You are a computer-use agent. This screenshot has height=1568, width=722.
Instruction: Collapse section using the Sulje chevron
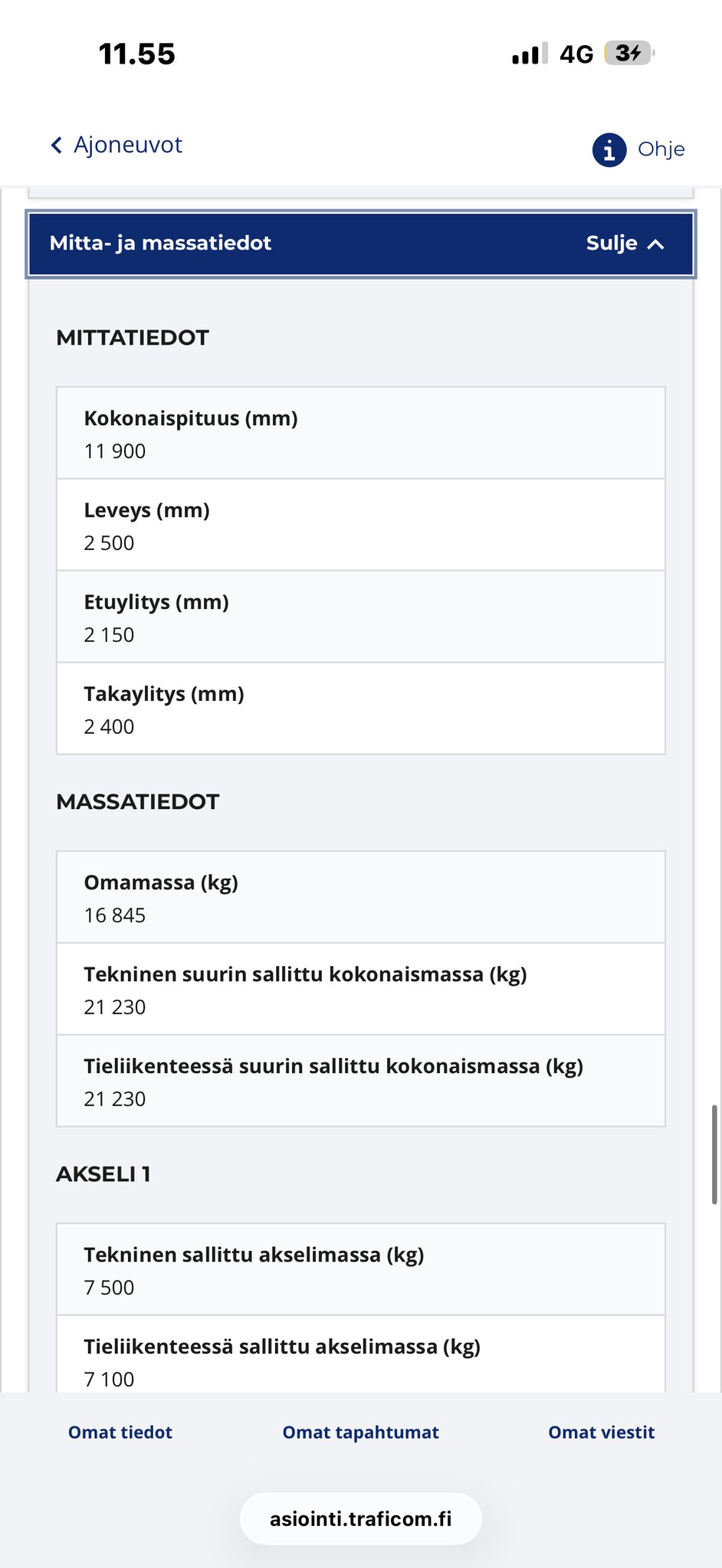pyautogui.click(x=655, y=244)
